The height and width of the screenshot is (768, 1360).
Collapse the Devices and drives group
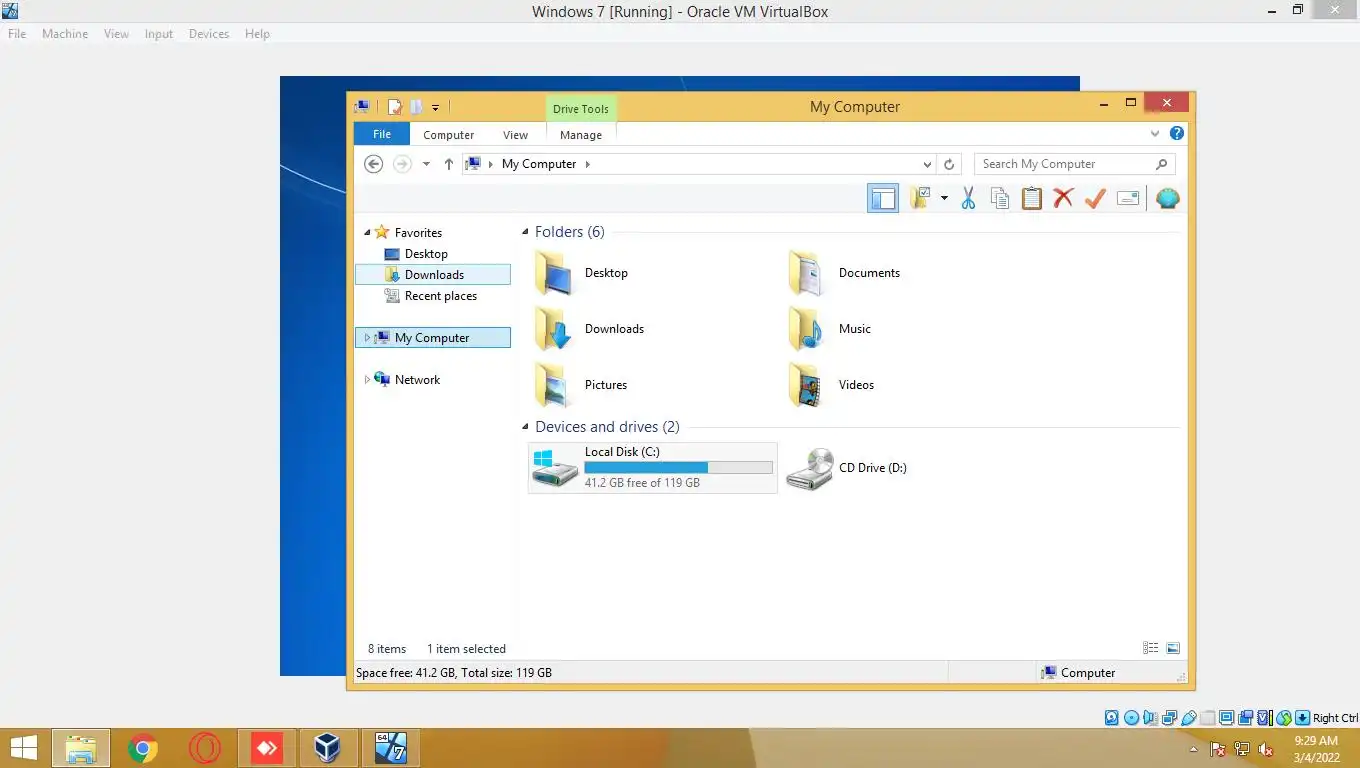[525, 427]
